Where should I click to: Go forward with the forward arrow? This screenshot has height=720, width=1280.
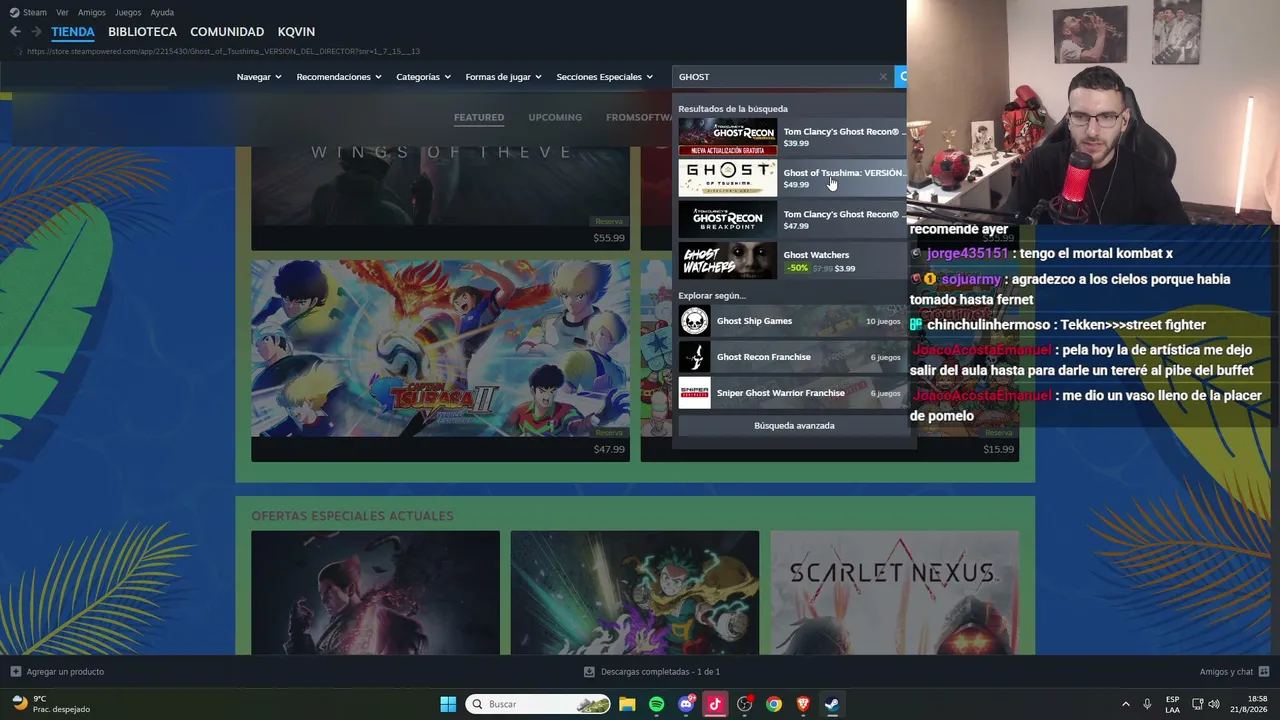(36, 32)
